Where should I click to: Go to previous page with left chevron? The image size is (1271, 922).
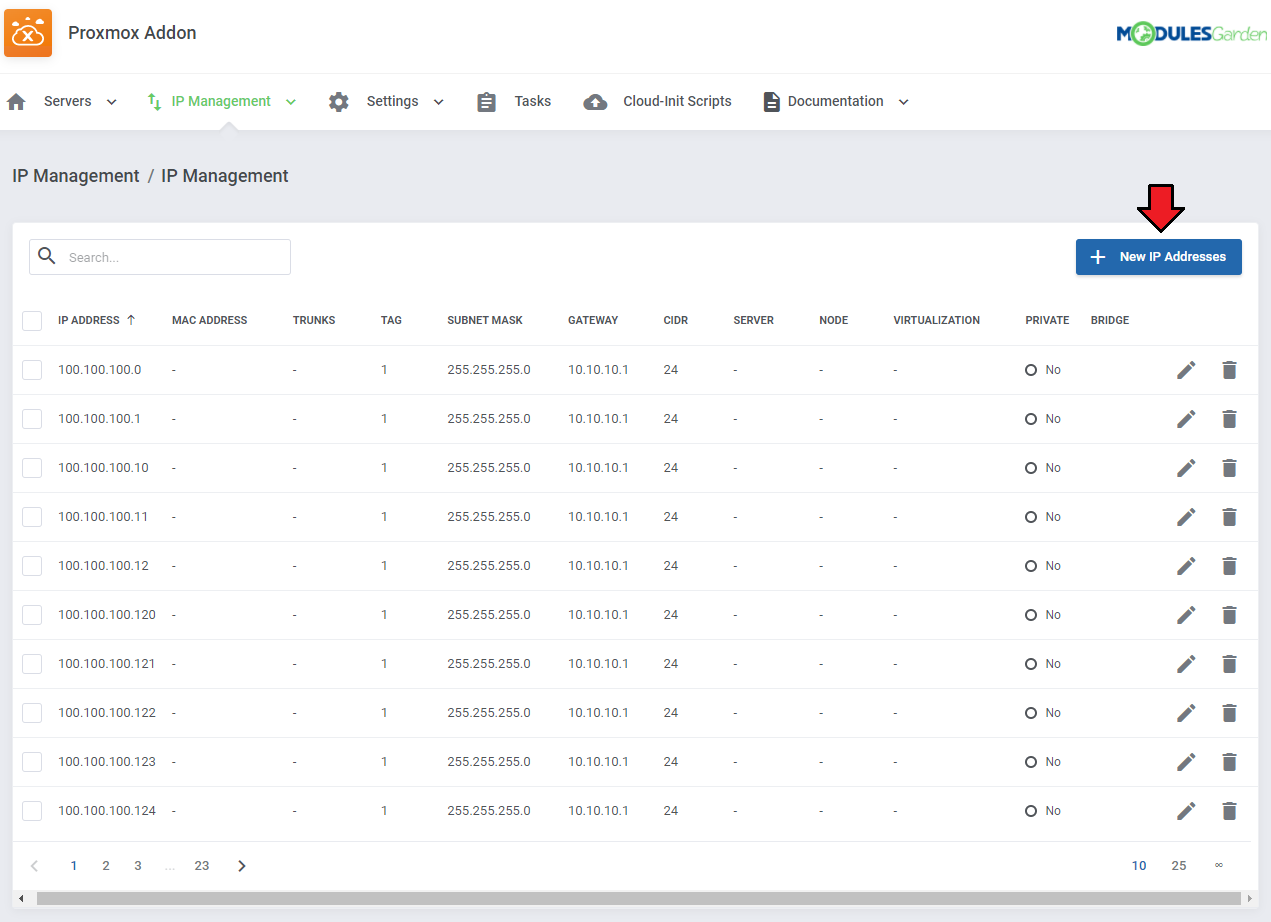click(x=34, y=866)
